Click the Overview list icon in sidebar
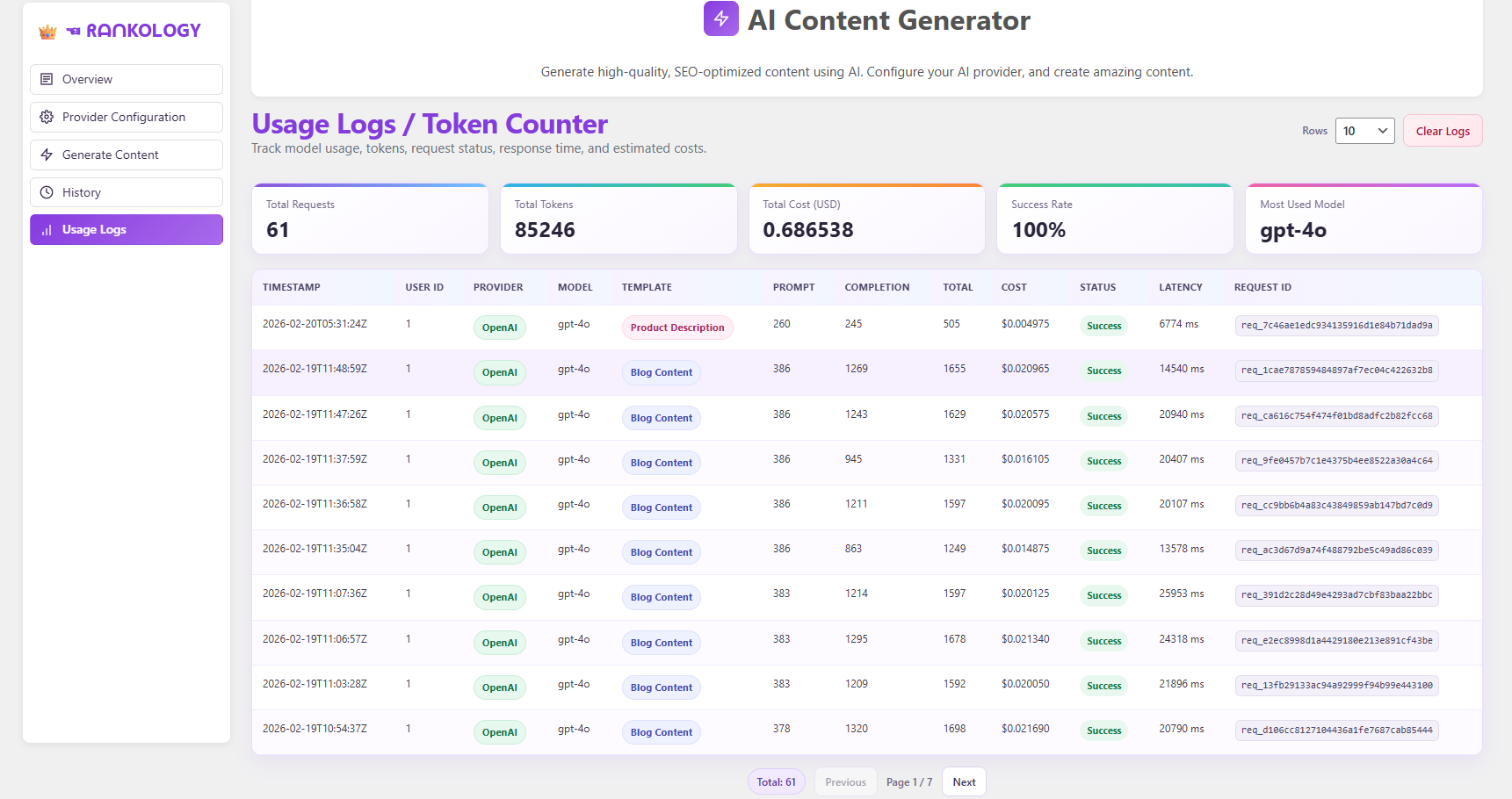 click(x=47, y=79)
